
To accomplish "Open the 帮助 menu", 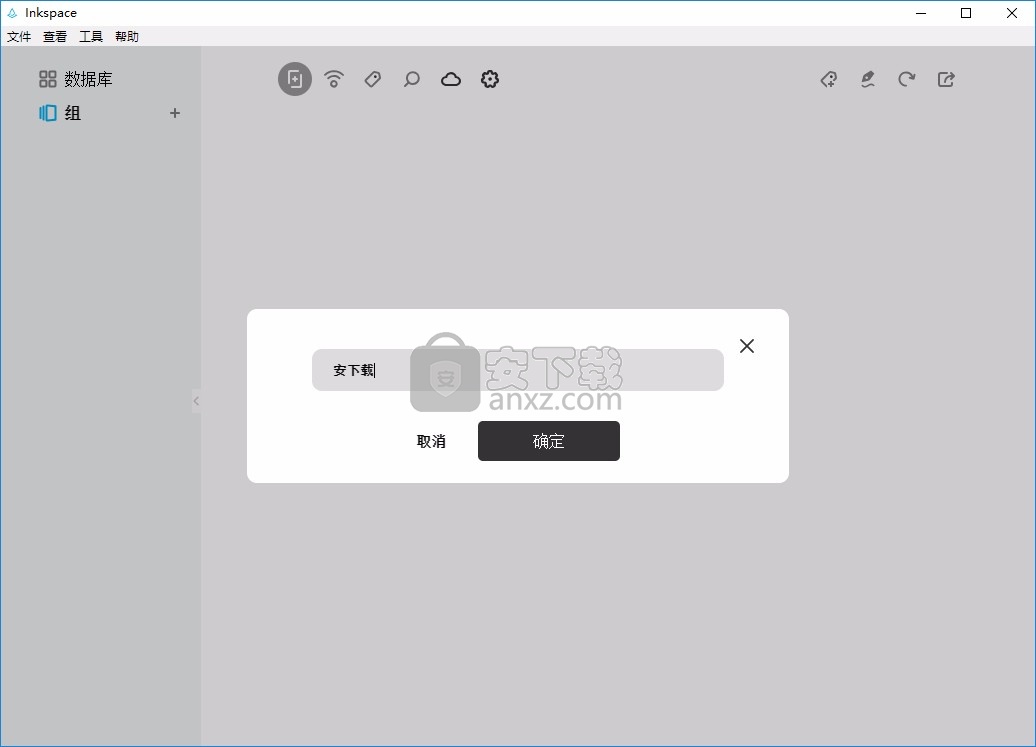I will [x=127, y=36].
